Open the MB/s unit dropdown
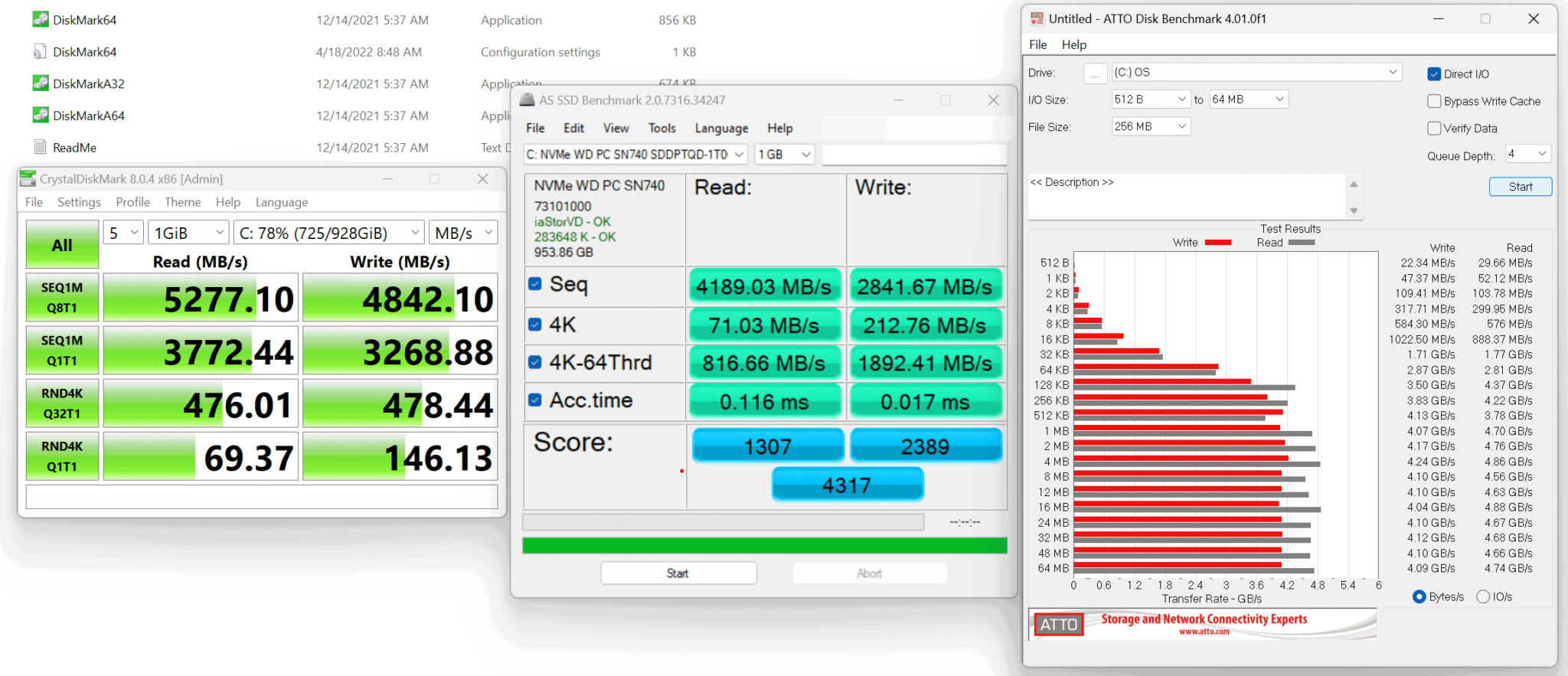The width and height of the screenshot is (1568, 676). point(464,233)
